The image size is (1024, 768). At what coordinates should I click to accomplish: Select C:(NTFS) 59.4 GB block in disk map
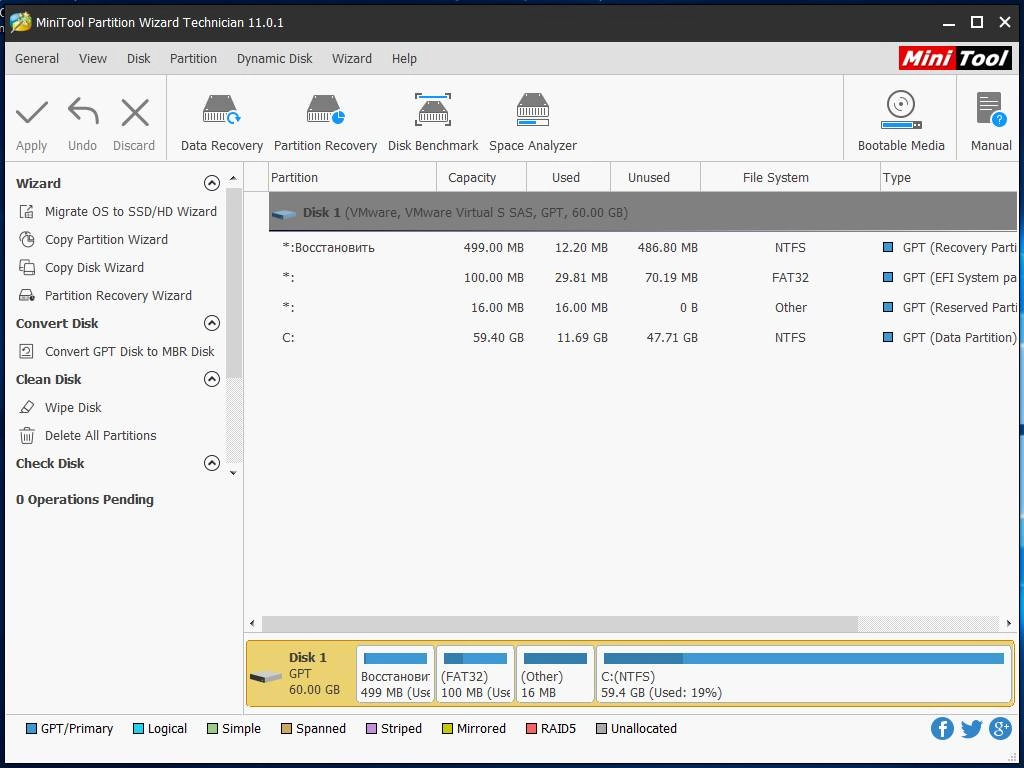pos(804,674)
